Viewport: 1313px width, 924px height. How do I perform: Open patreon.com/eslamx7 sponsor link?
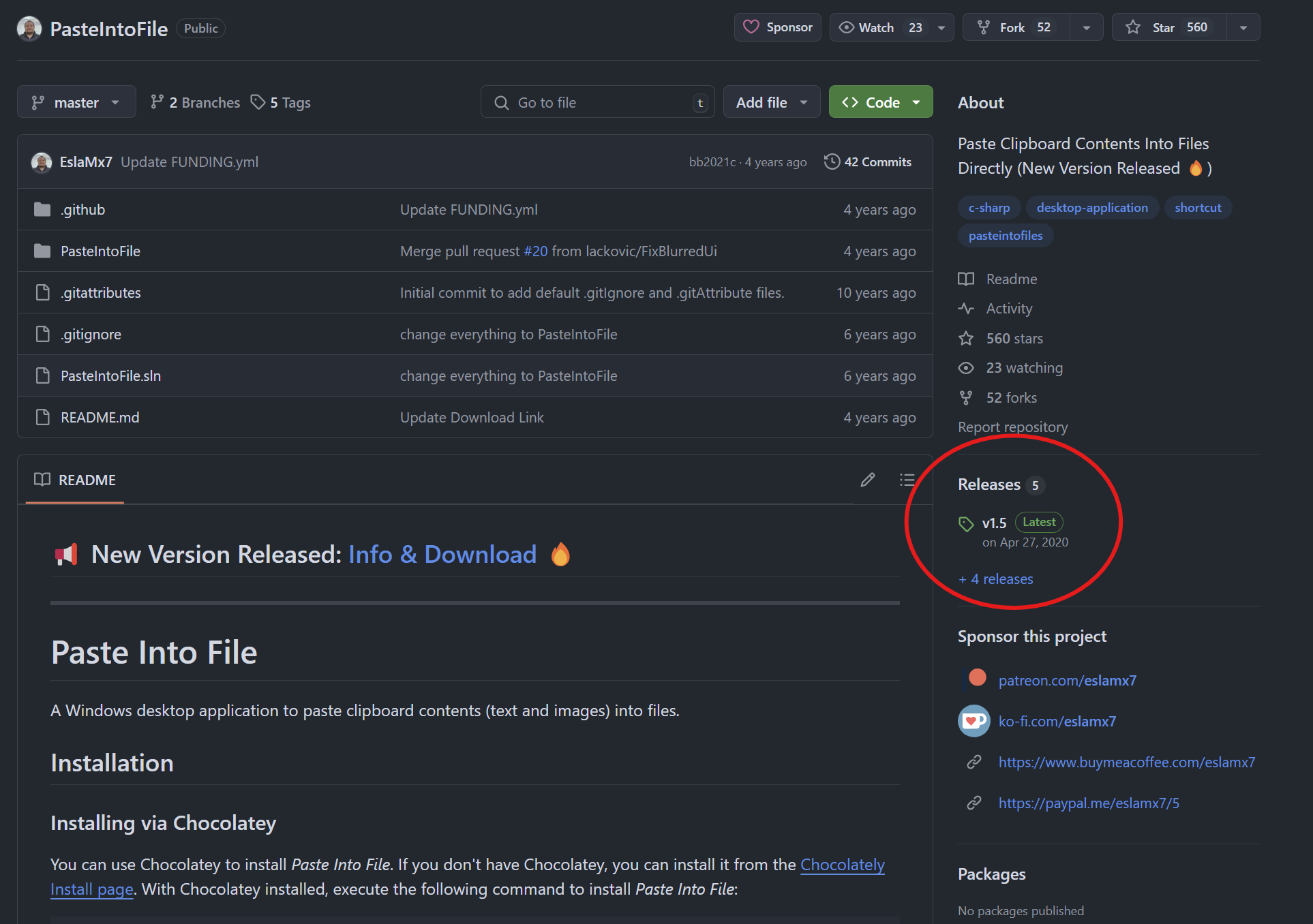(x=1067, y=681)
